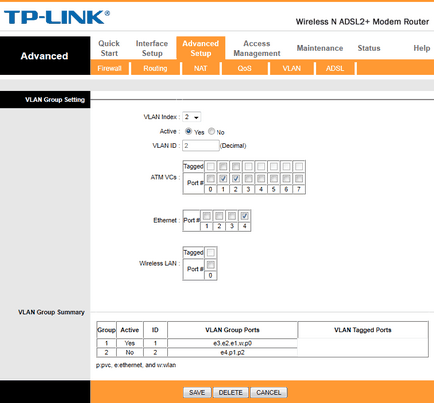Open the QoS submenu
This screenshot has width=434, height=403.
[244, 68]
